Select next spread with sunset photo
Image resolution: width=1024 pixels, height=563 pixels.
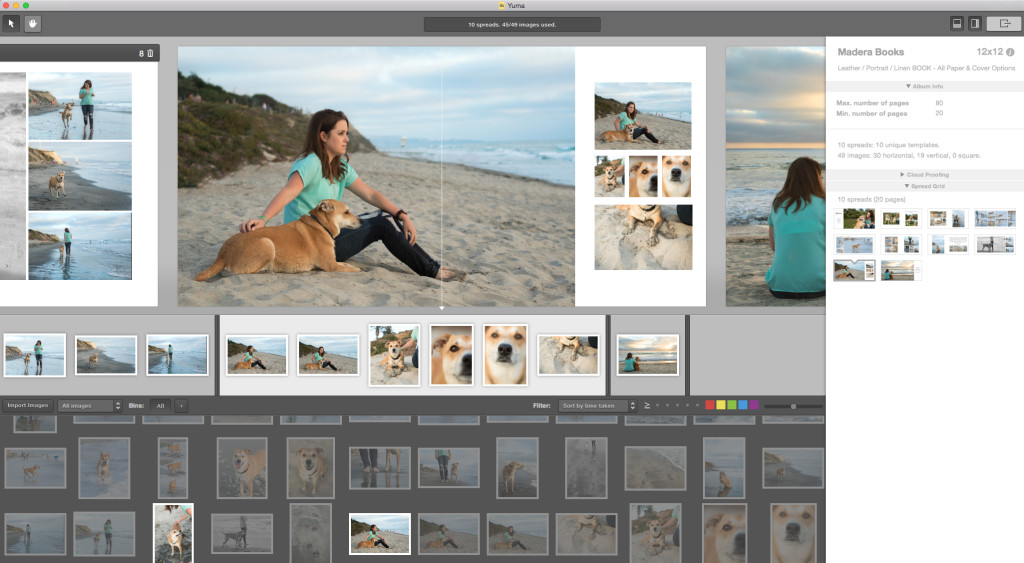tap(775, 176)
